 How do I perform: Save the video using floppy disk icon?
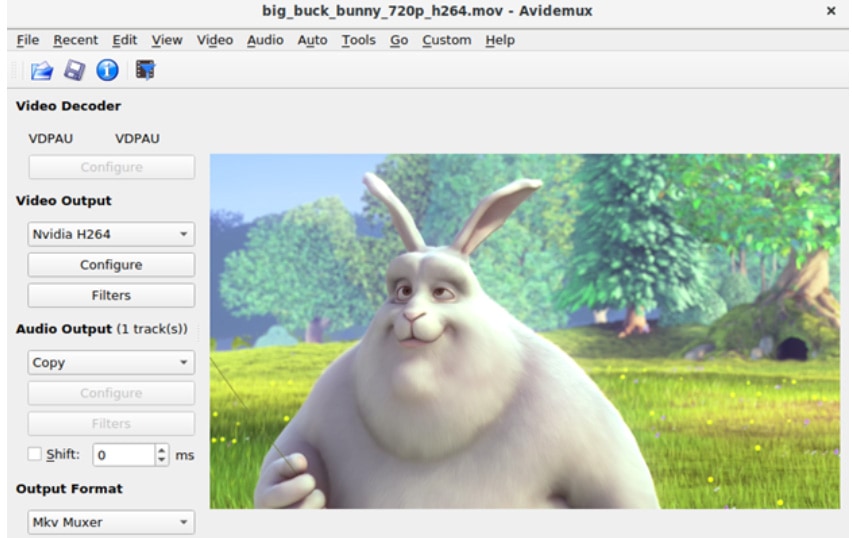coord(74,70)
